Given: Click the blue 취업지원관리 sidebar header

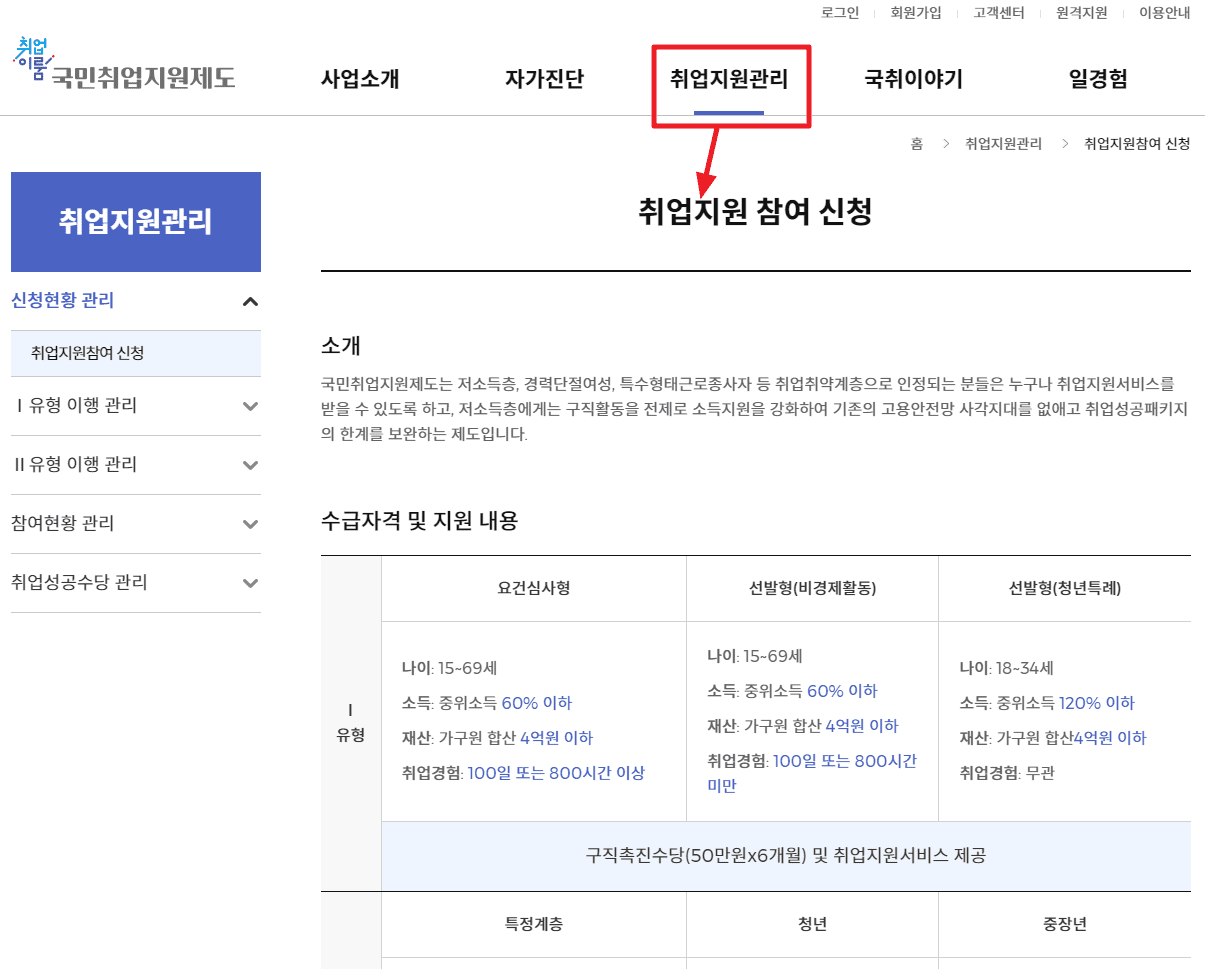Looking at the screenshot, I should (135, 222).
